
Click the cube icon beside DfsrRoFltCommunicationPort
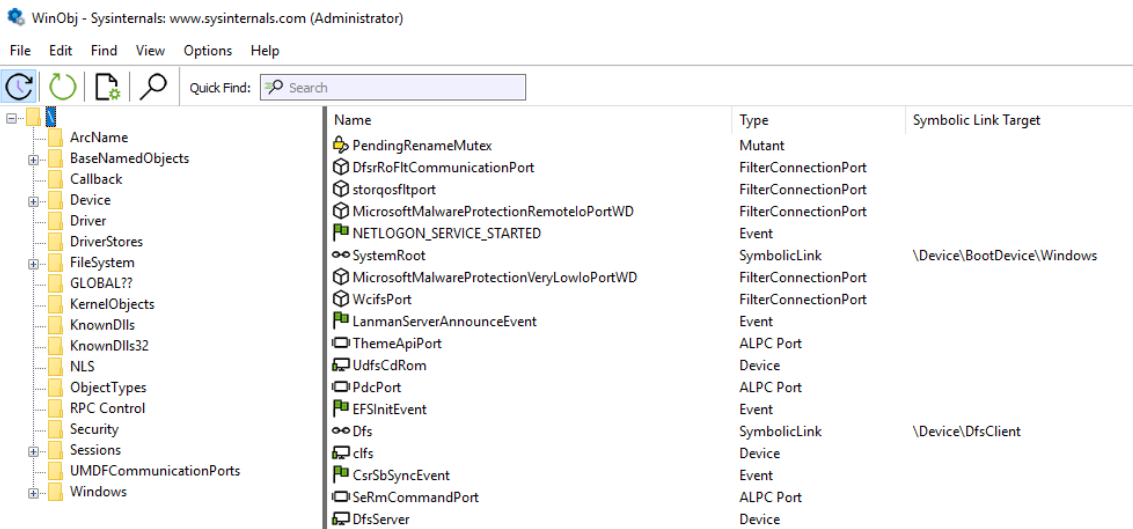pyautogui.click(x=340, y=167)
